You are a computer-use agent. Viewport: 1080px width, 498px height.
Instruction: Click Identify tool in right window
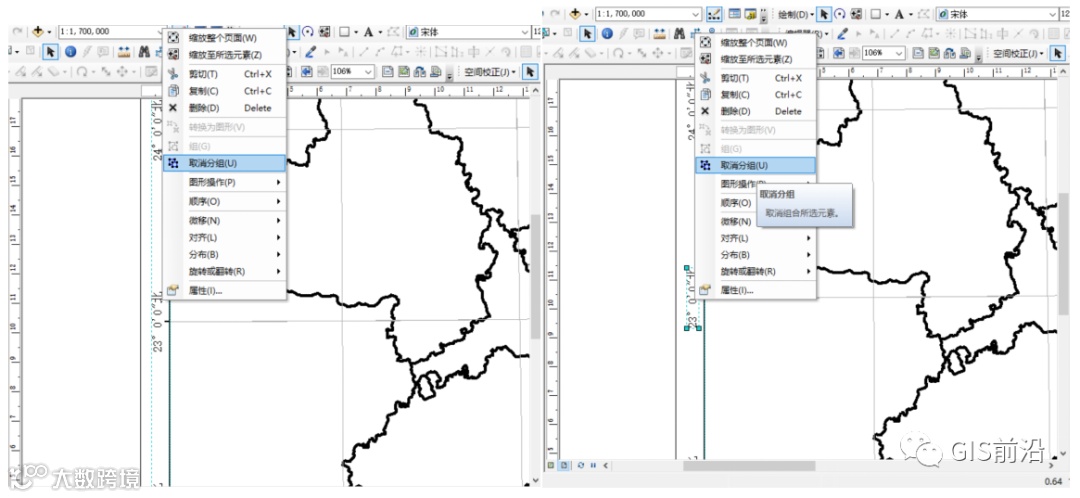tap(607, 34)
